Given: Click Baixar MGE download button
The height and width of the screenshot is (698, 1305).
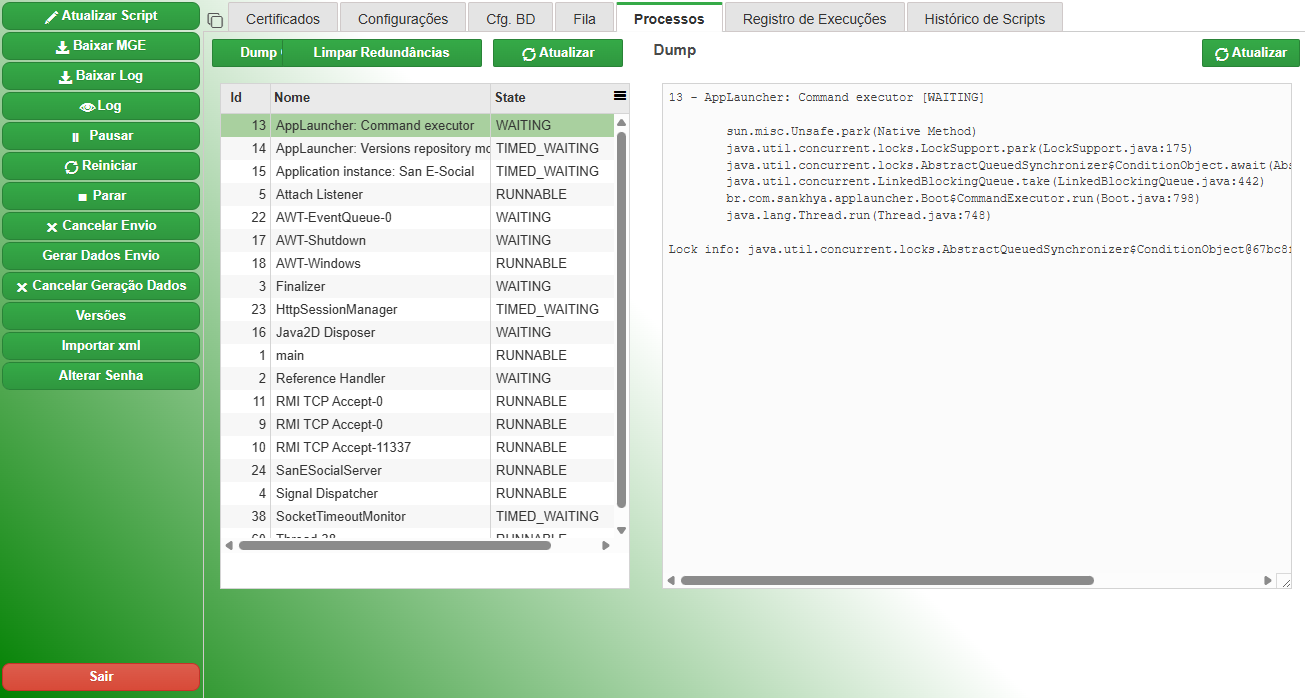Looking at the screenshot, I should 101,46.
